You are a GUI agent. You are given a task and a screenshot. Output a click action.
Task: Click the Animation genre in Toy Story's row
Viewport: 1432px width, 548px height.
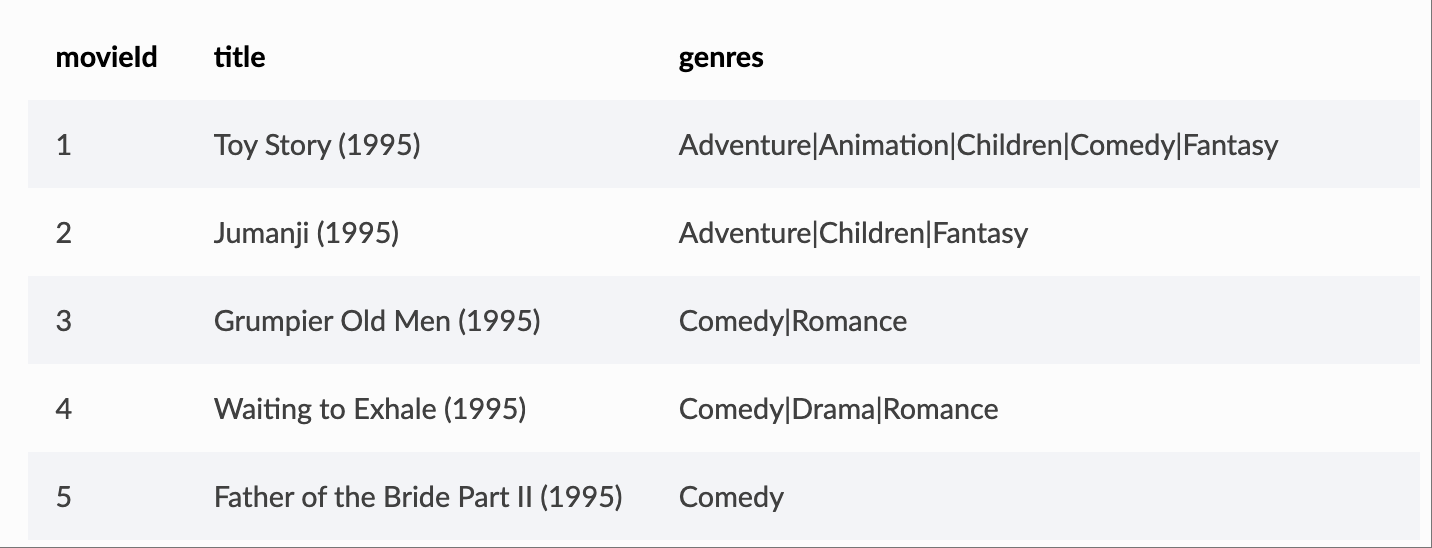point(883,145)
